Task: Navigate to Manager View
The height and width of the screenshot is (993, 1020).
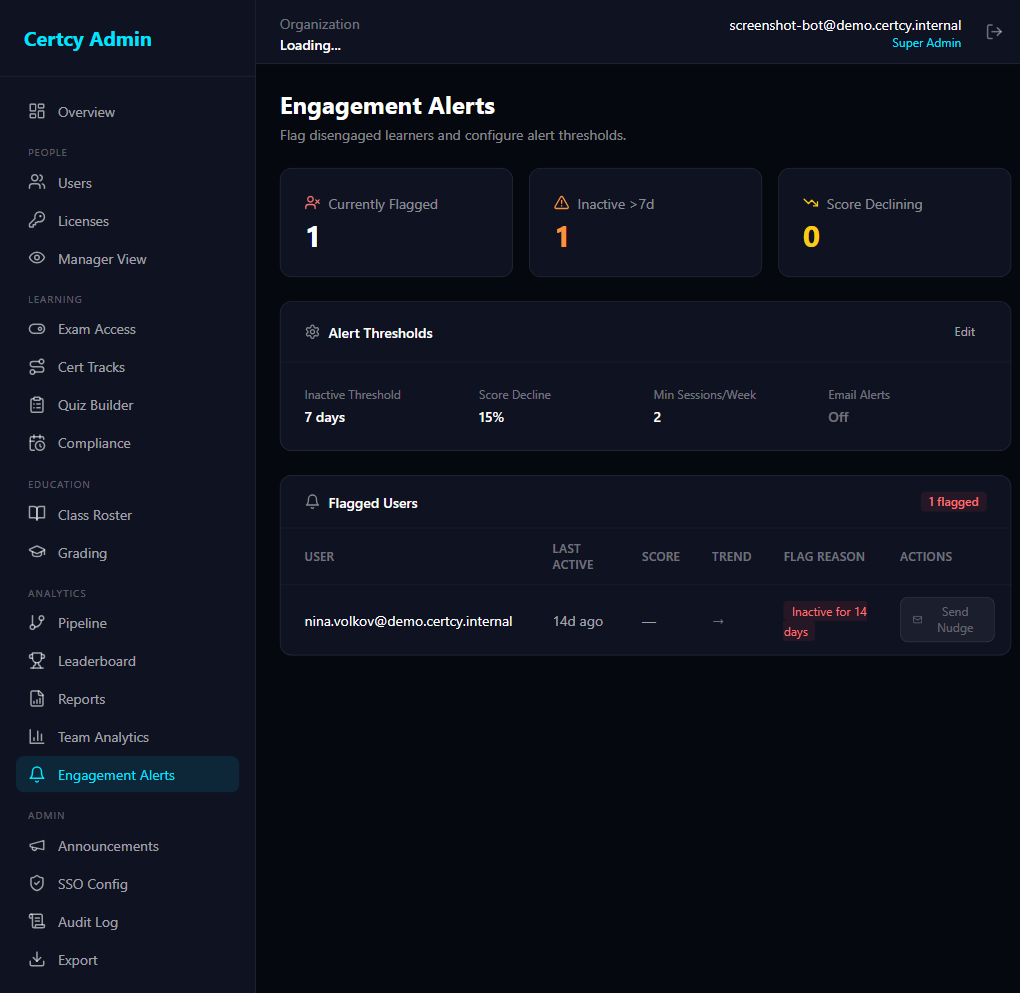Action: (128, 259)
